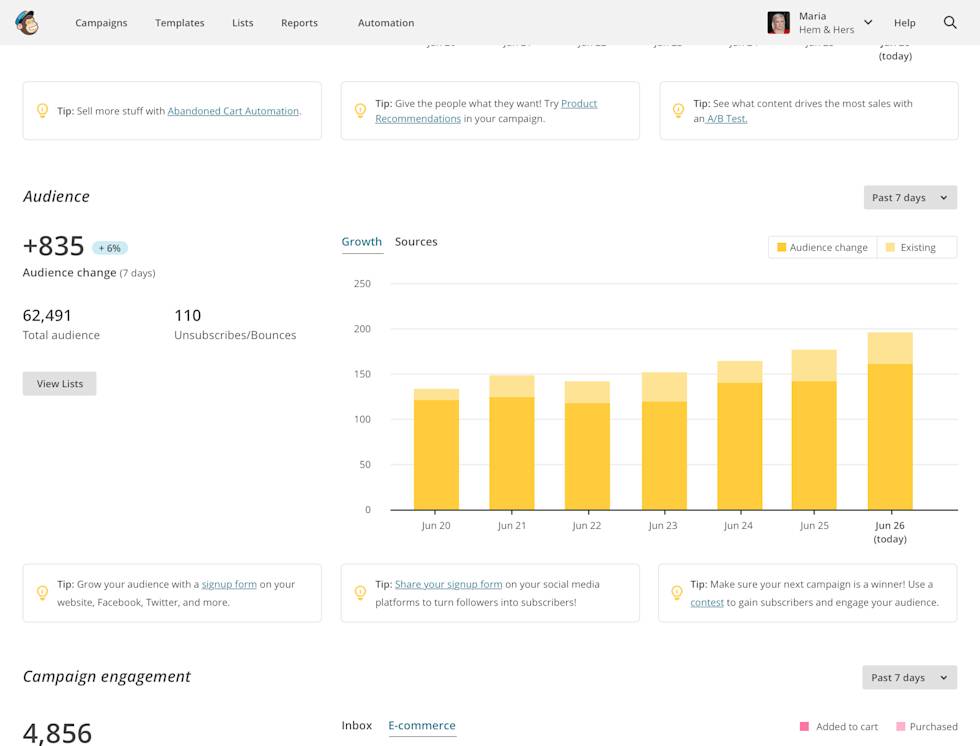This screenshot has width=980, height=746.
Task: Open the Abandoned Cart Automation link
Action: 233,111
